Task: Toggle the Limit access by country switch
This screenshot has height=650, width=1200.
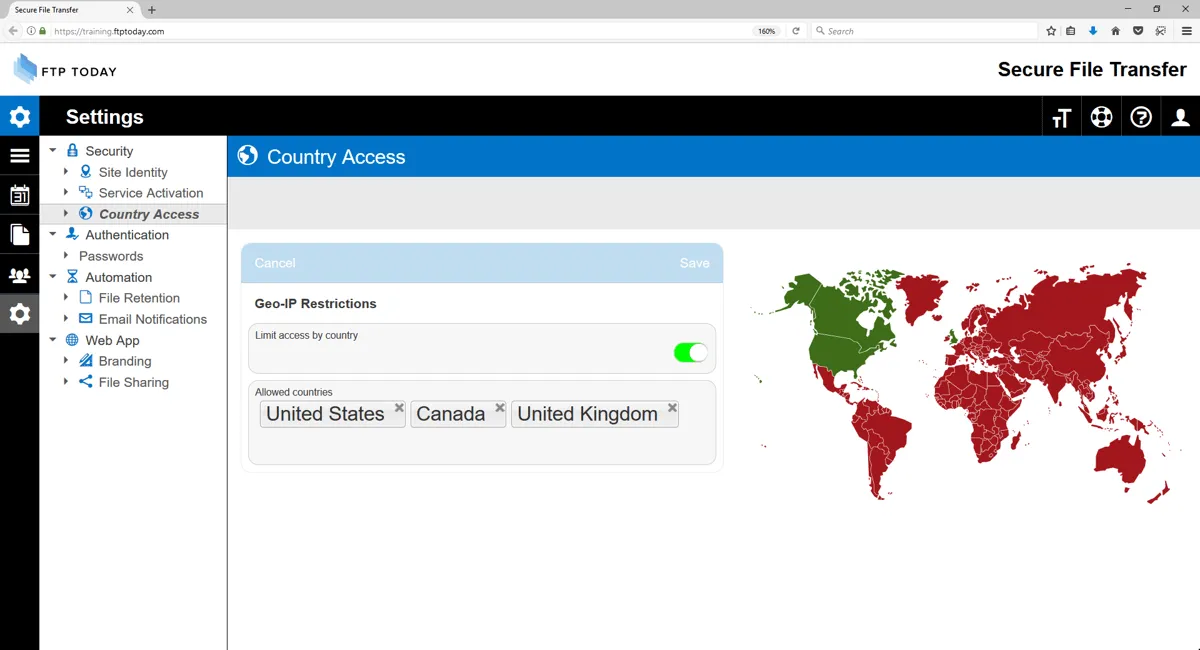Action: 690,352
